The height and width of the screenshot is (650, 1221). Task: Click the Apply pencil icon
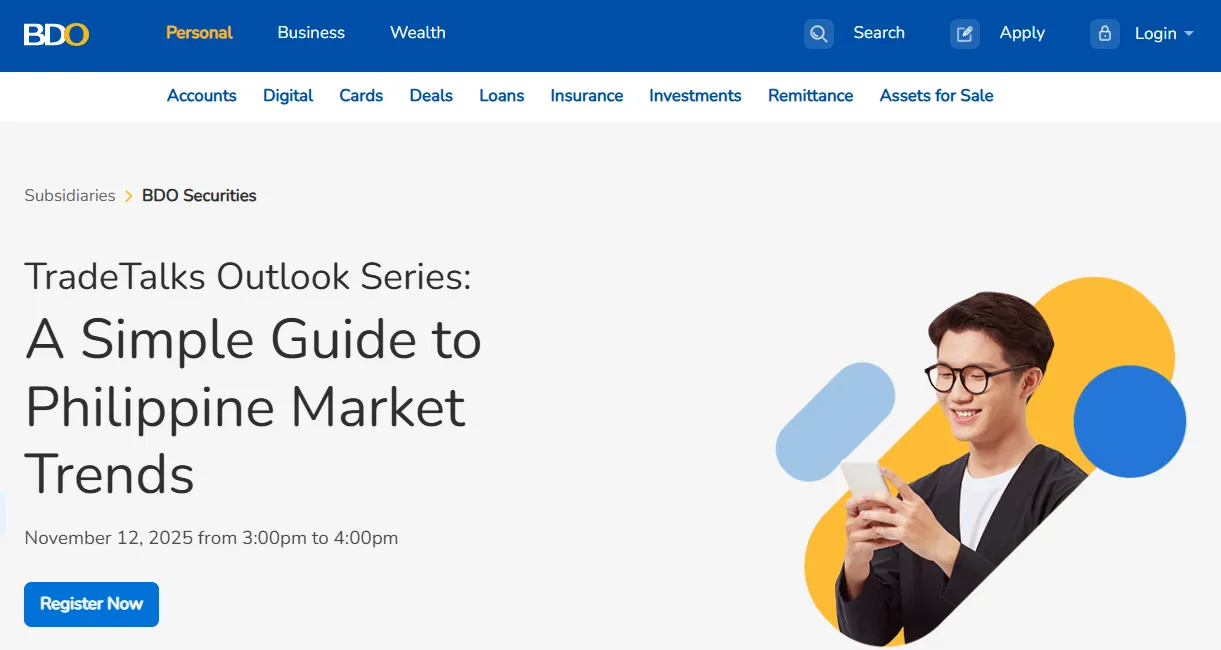tap(964, 34)
